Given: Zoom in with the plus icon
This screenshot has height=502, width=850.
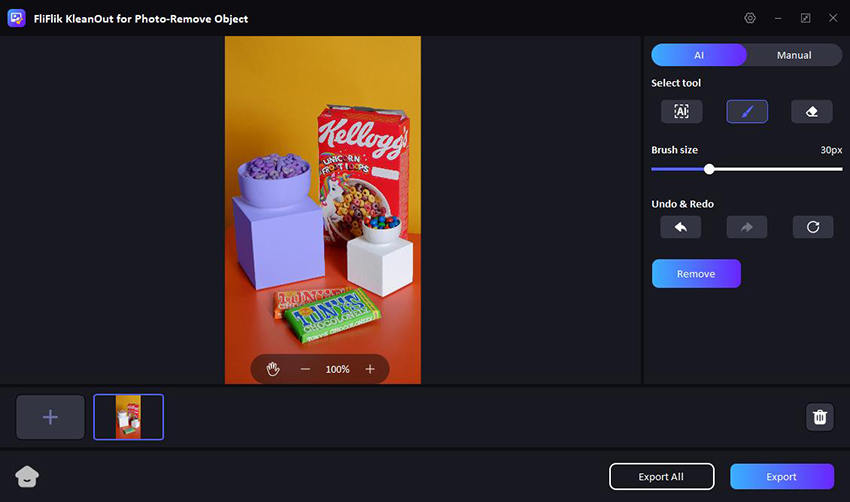Looking at the screenshot, I should [x=370, y=369].
